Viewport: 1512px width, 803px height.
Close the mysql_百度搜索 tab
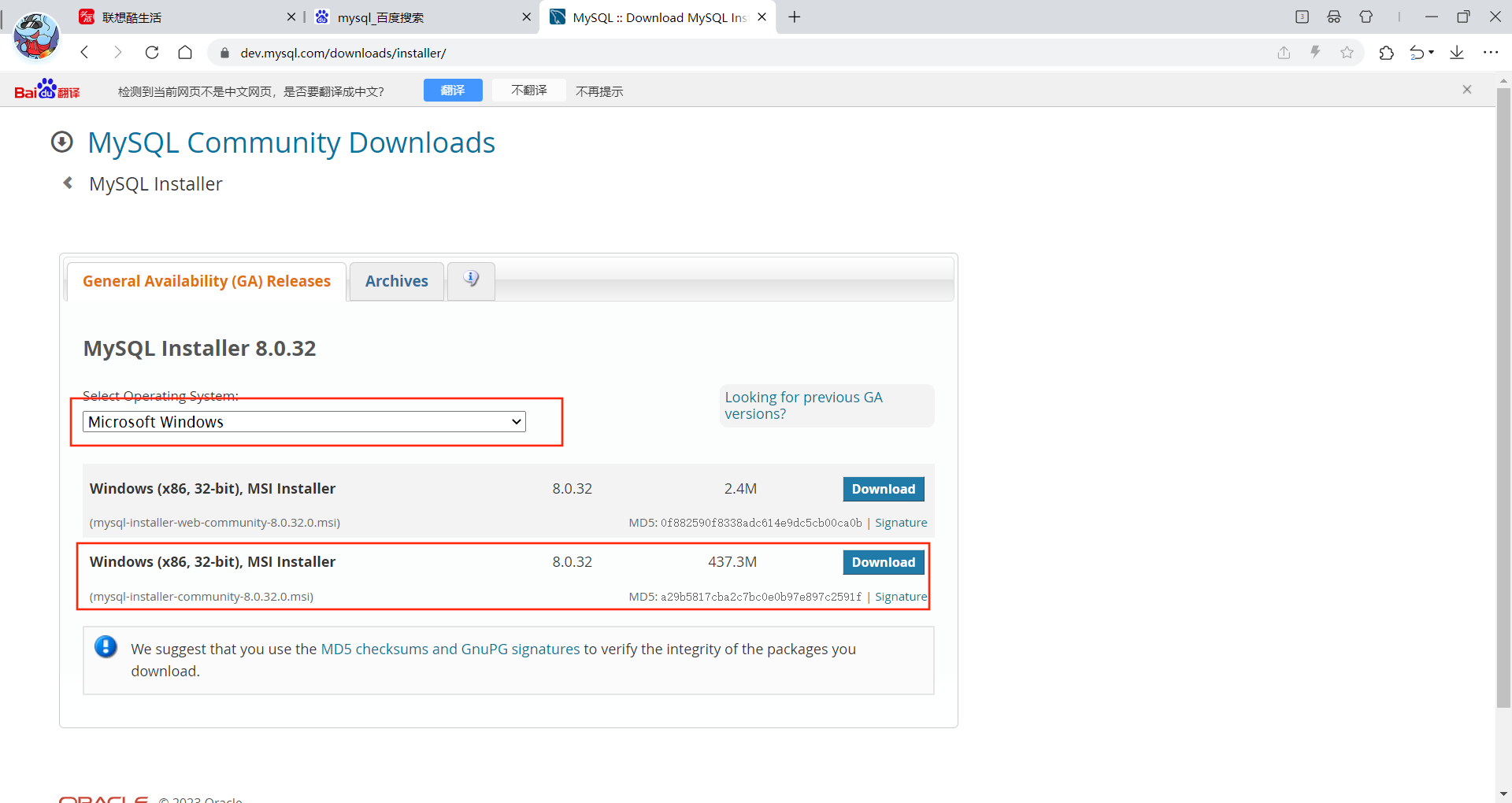(526, 17)
